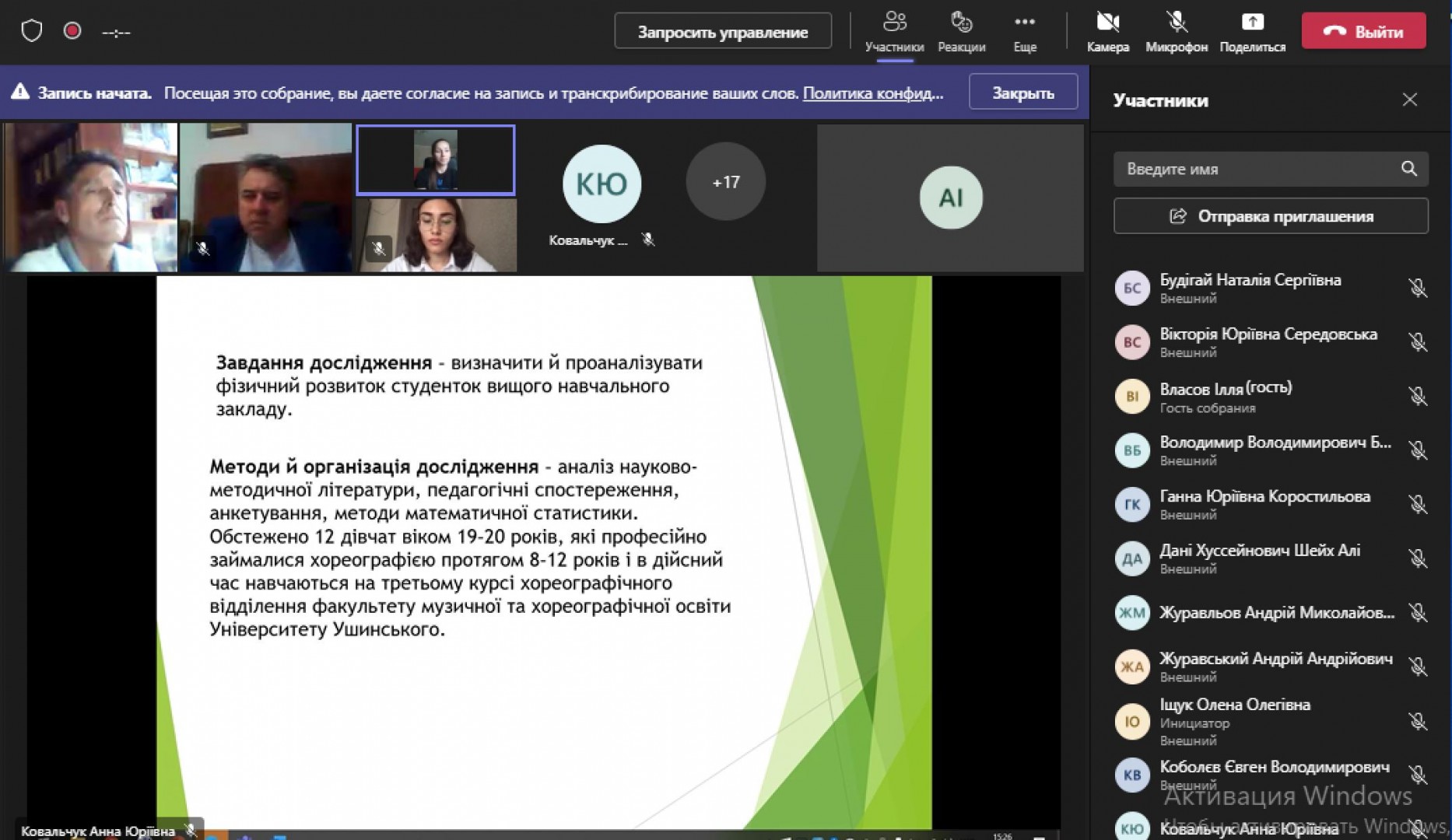Click the search magnifier icon

pyautogui.click(x=1408, y=169)
